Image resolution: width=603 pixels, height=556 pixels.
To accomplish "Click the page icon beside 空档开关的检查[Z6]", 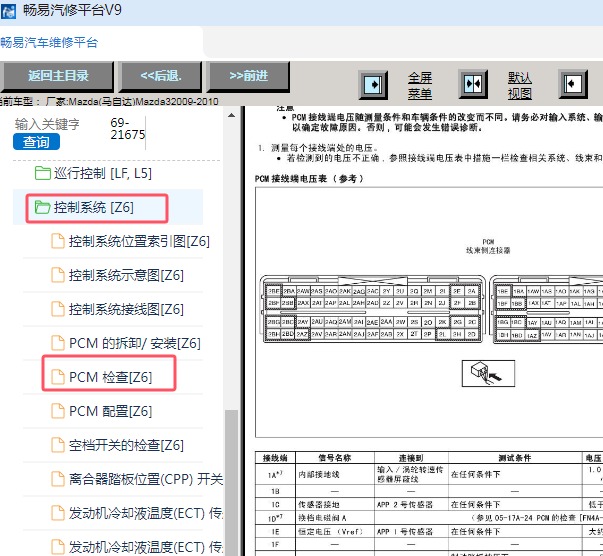I will [57, 445].
